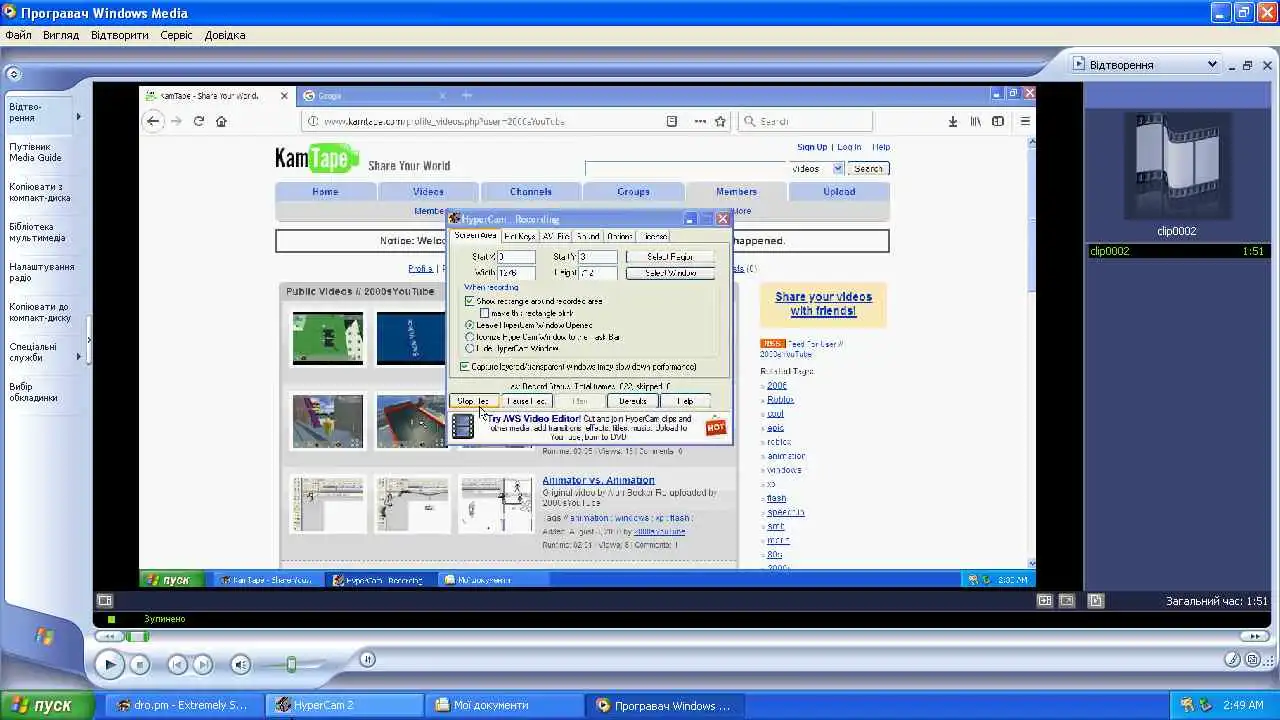Jump to the previous track button
This screenshot has width=1280, height=720.
[177, 664]
